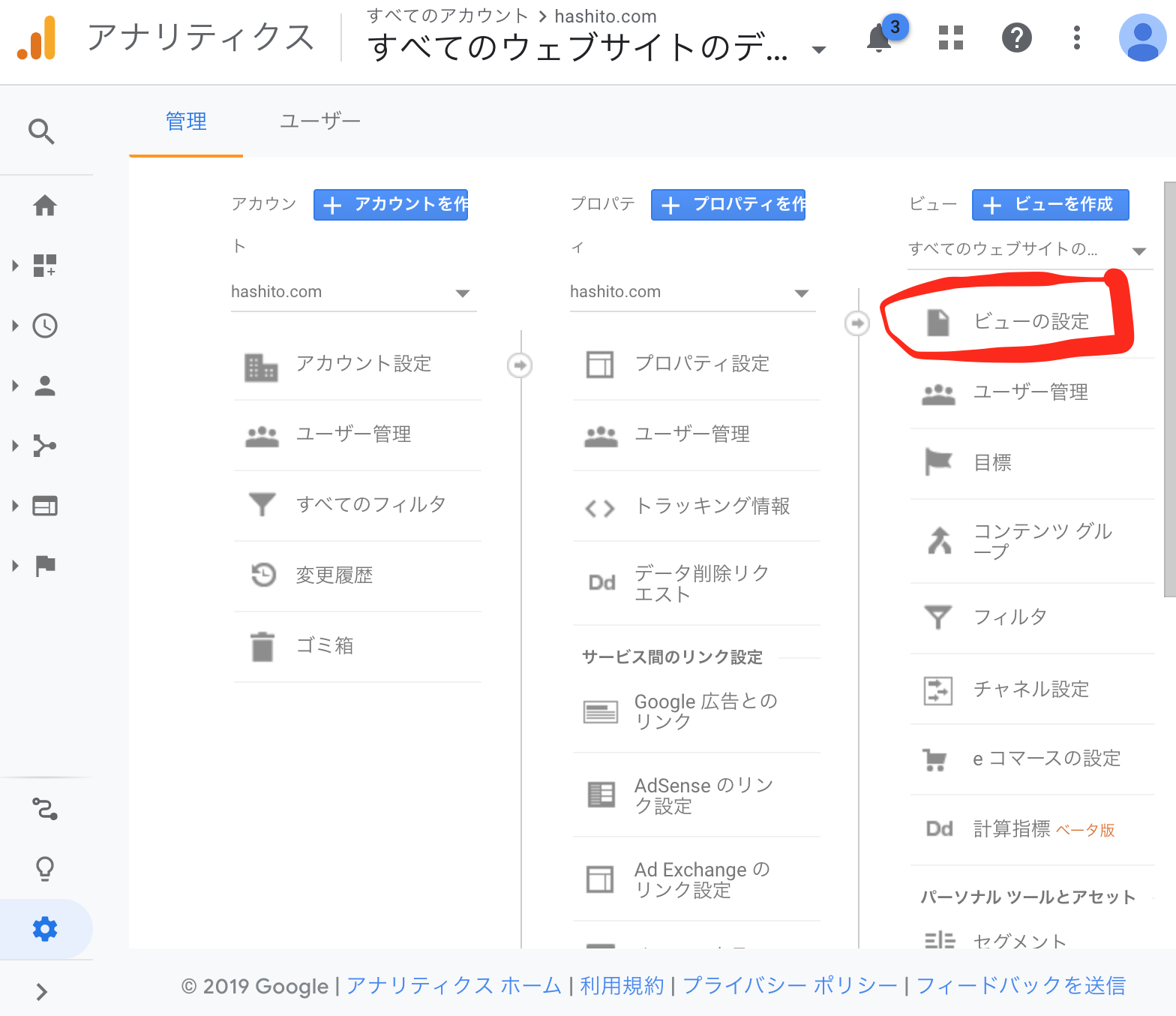Screen dimensions: 1176x1016
Task: Click the すべてのフィルタ funnel icon
Action: coord(262,504)
